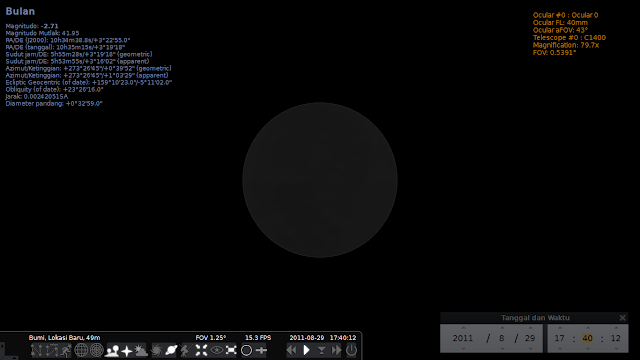Decrease the year 2011 with down arrow
640x360 pixels.
pyautogui.click(x=463, y=348)
